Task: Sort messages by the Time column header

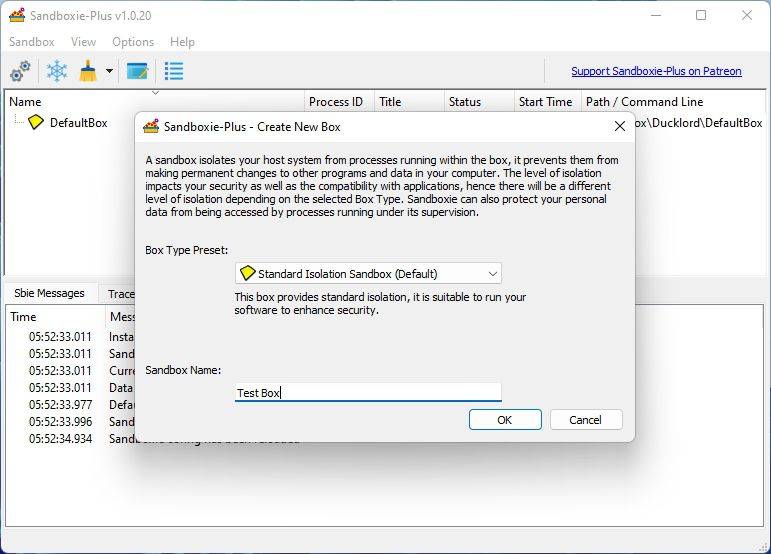Action: pyautogui.click(x=55, y=317)
